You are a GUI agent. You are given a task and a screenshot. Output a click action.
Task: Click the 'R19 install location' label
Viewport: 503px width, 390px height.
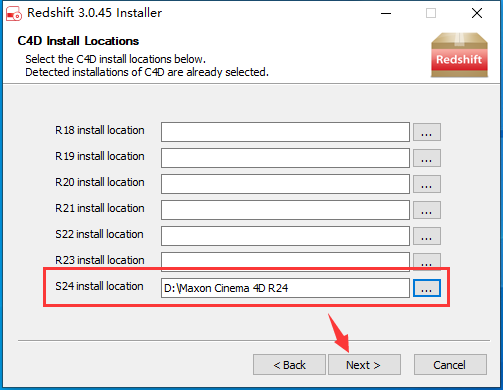point(100,156)
